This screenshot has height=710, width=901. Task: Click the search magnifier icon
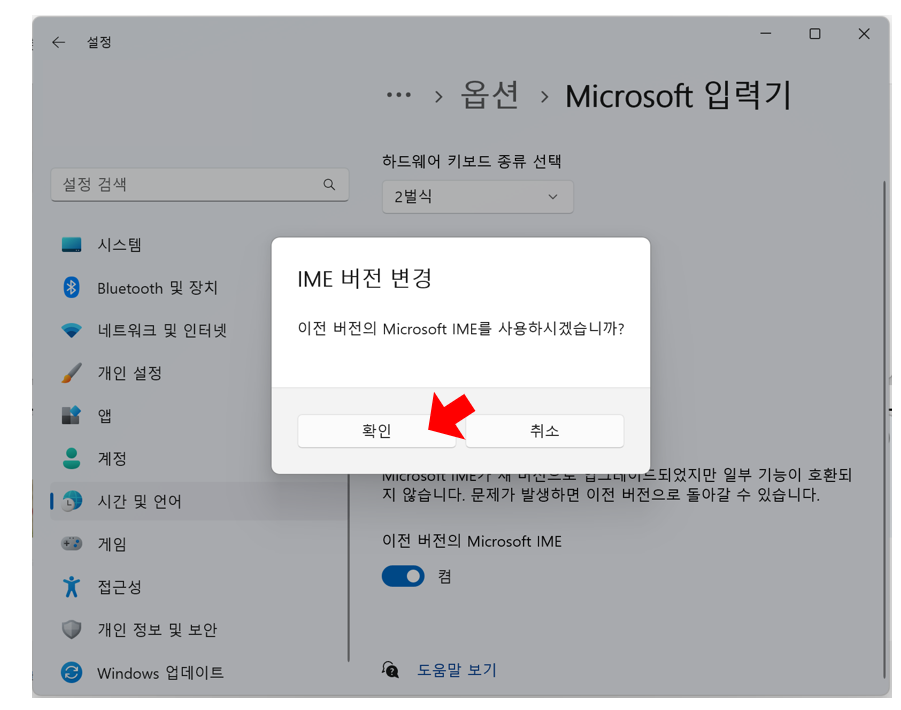click(x=329, y=184)
